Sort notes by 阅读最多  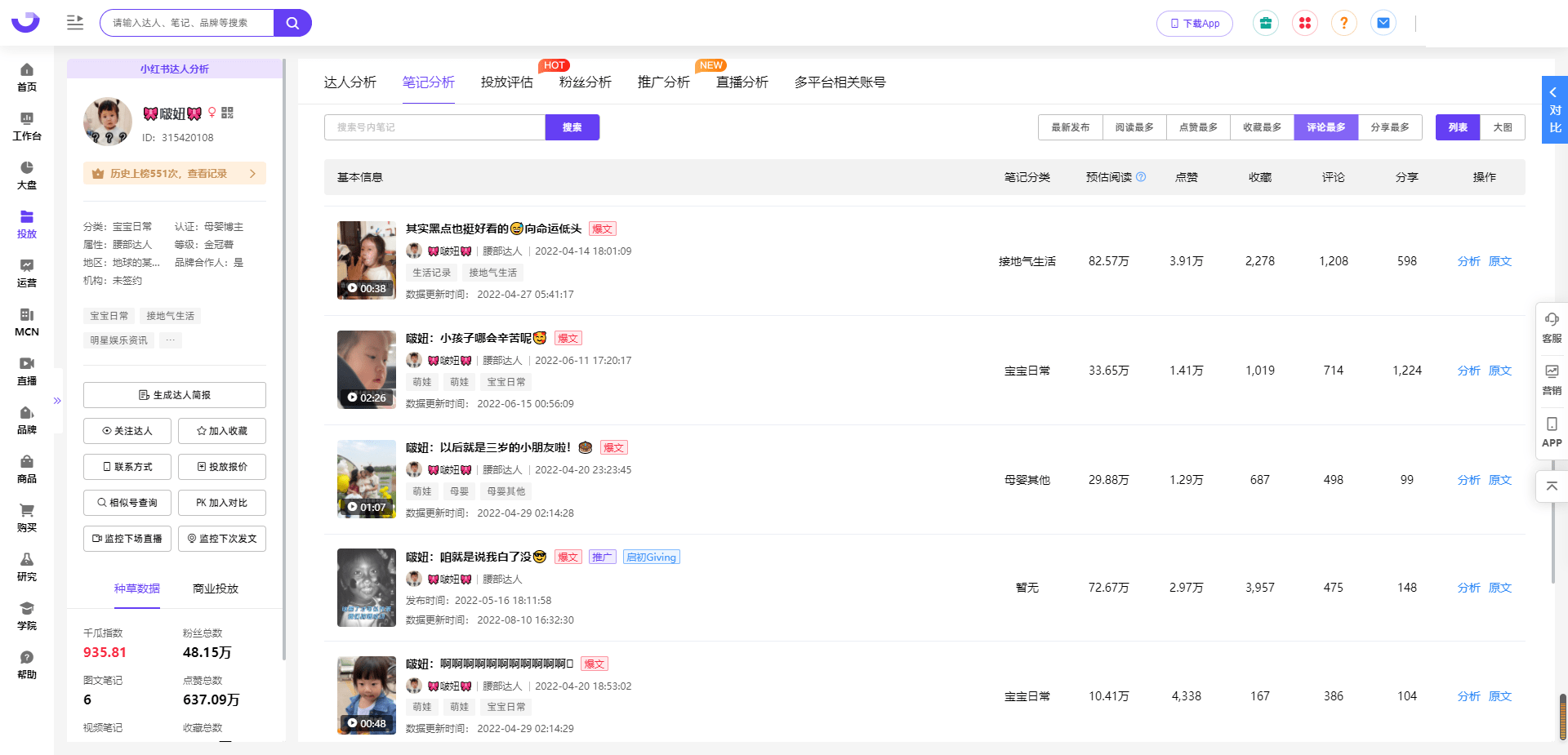[1134, 127]
